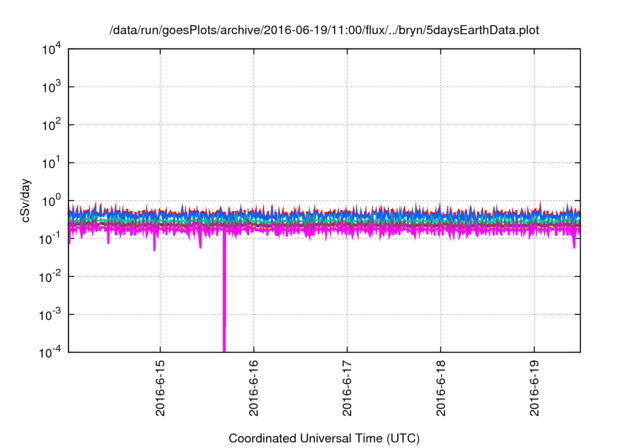Viewport: 640px width, 448px height.
Task: Click the 10^-2 y-axis tick label
Action: click(50, 277)
